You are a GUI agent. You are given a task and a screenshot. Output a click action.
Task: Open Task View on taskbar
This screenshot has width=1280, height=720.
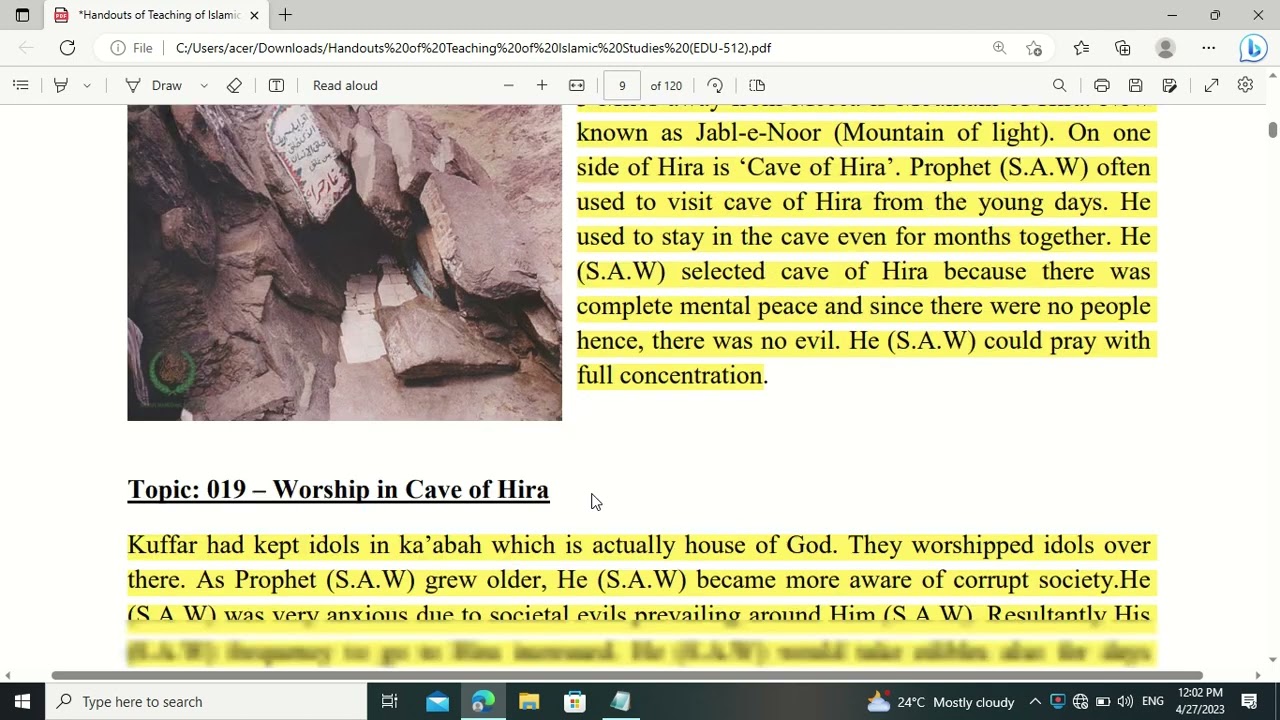390,701
